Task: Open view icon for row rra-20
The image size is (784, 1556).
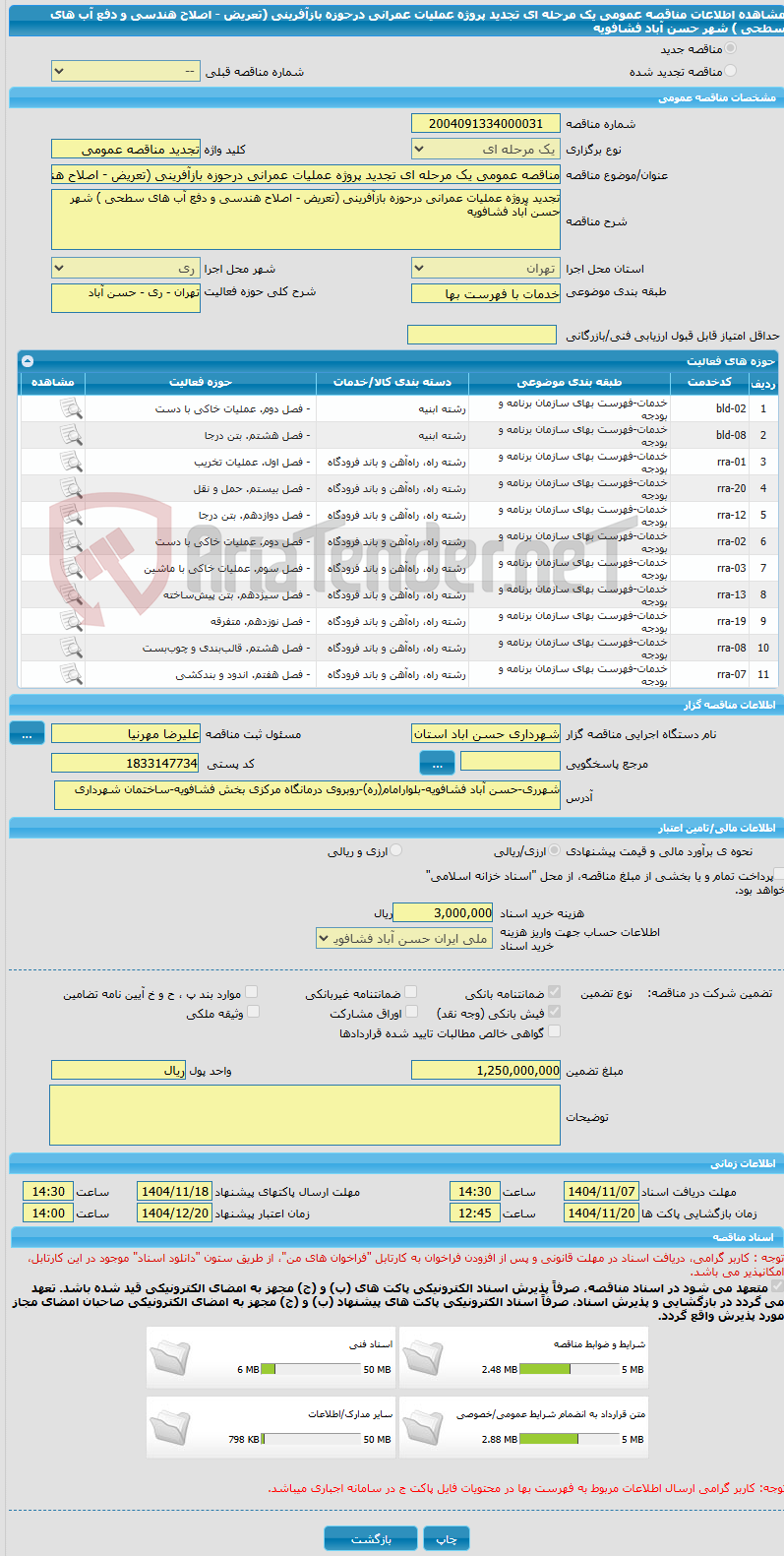Action: (x=71, y=488)
